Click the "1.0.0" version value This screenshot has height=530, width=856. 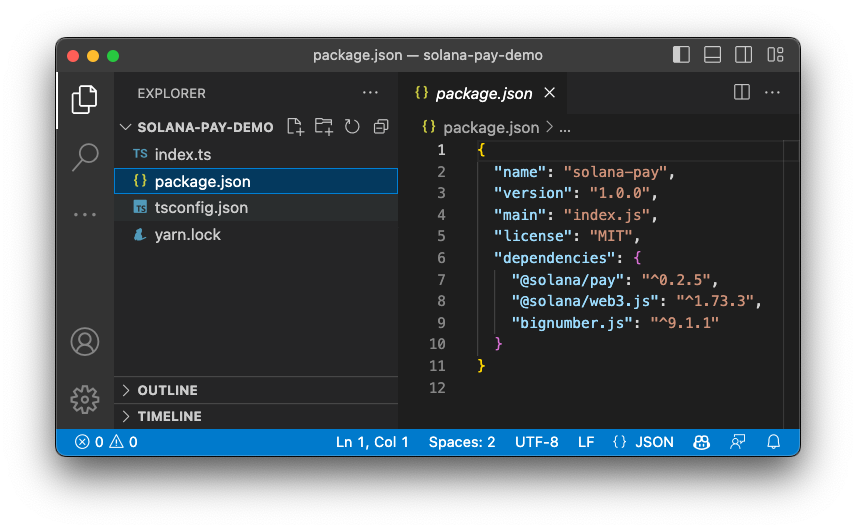coord(620,193)
